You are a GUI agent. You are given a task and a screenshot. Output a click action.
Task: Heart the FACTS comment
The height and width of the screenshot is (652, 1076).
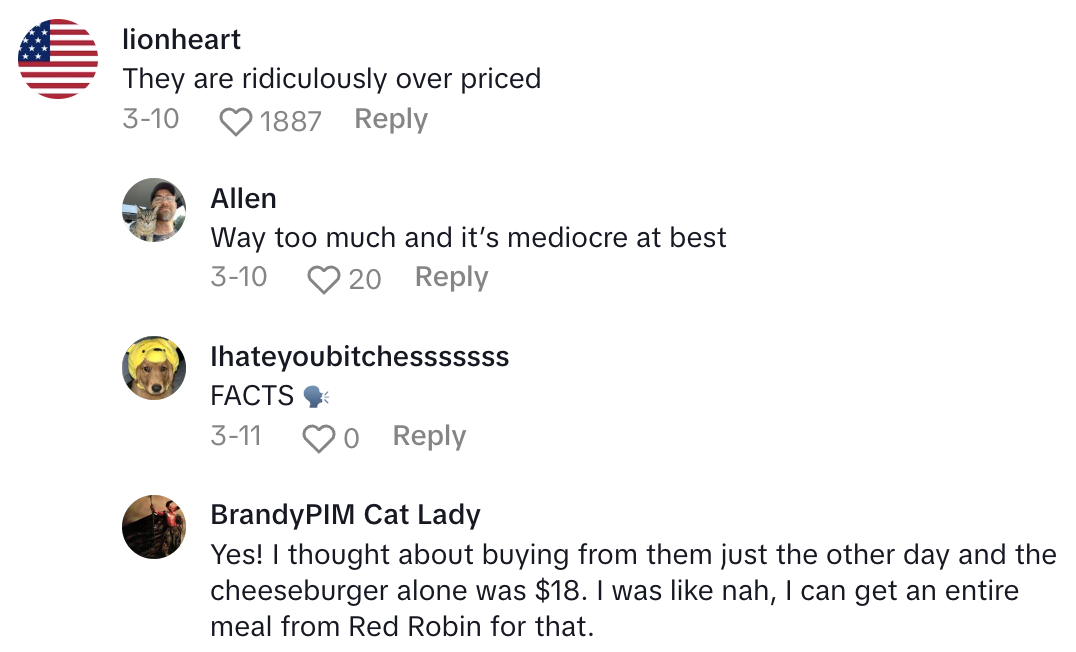319,438
